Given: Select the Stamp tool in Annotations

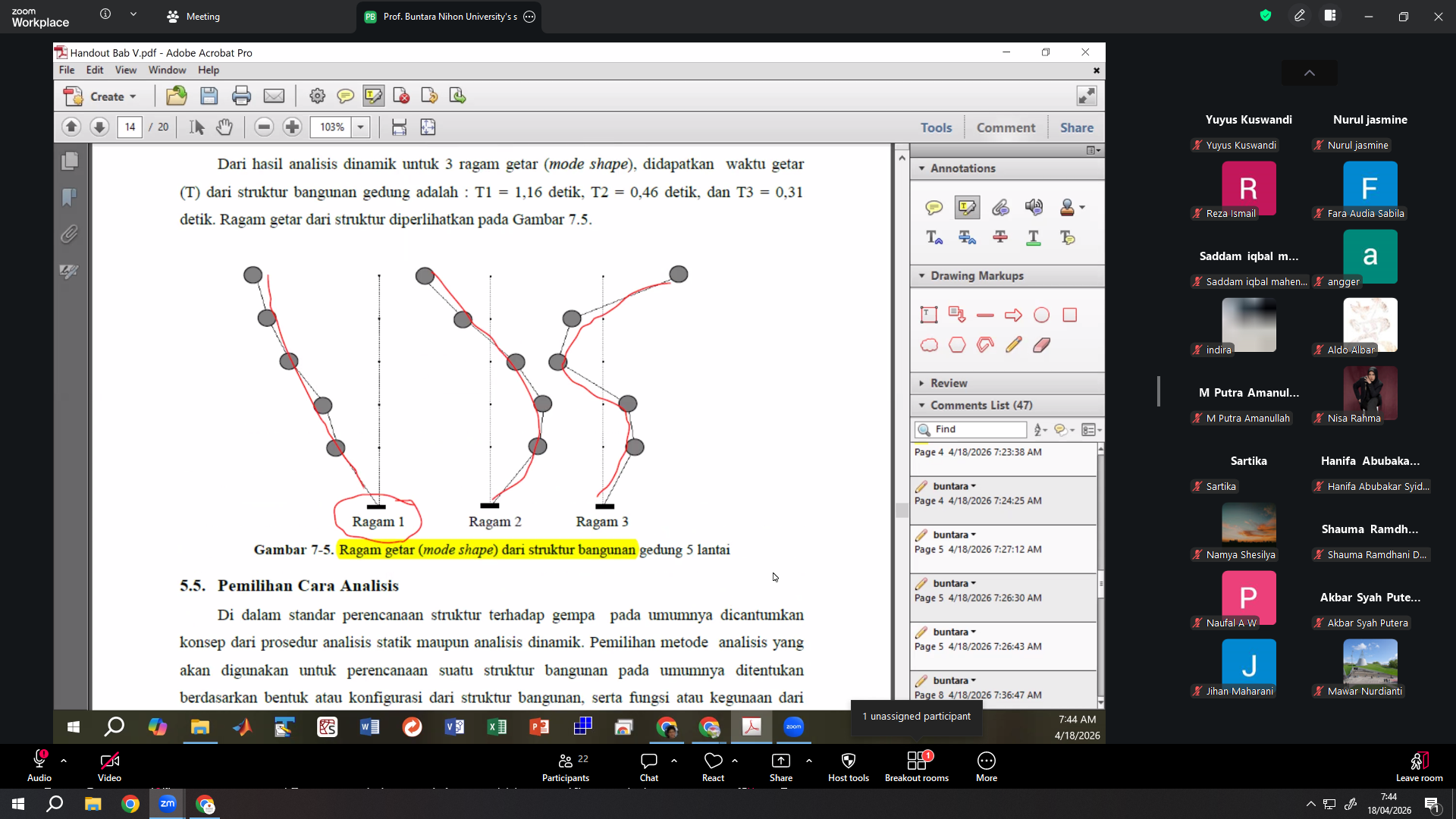Looking at the screenshot, I should click(1068, 208).
